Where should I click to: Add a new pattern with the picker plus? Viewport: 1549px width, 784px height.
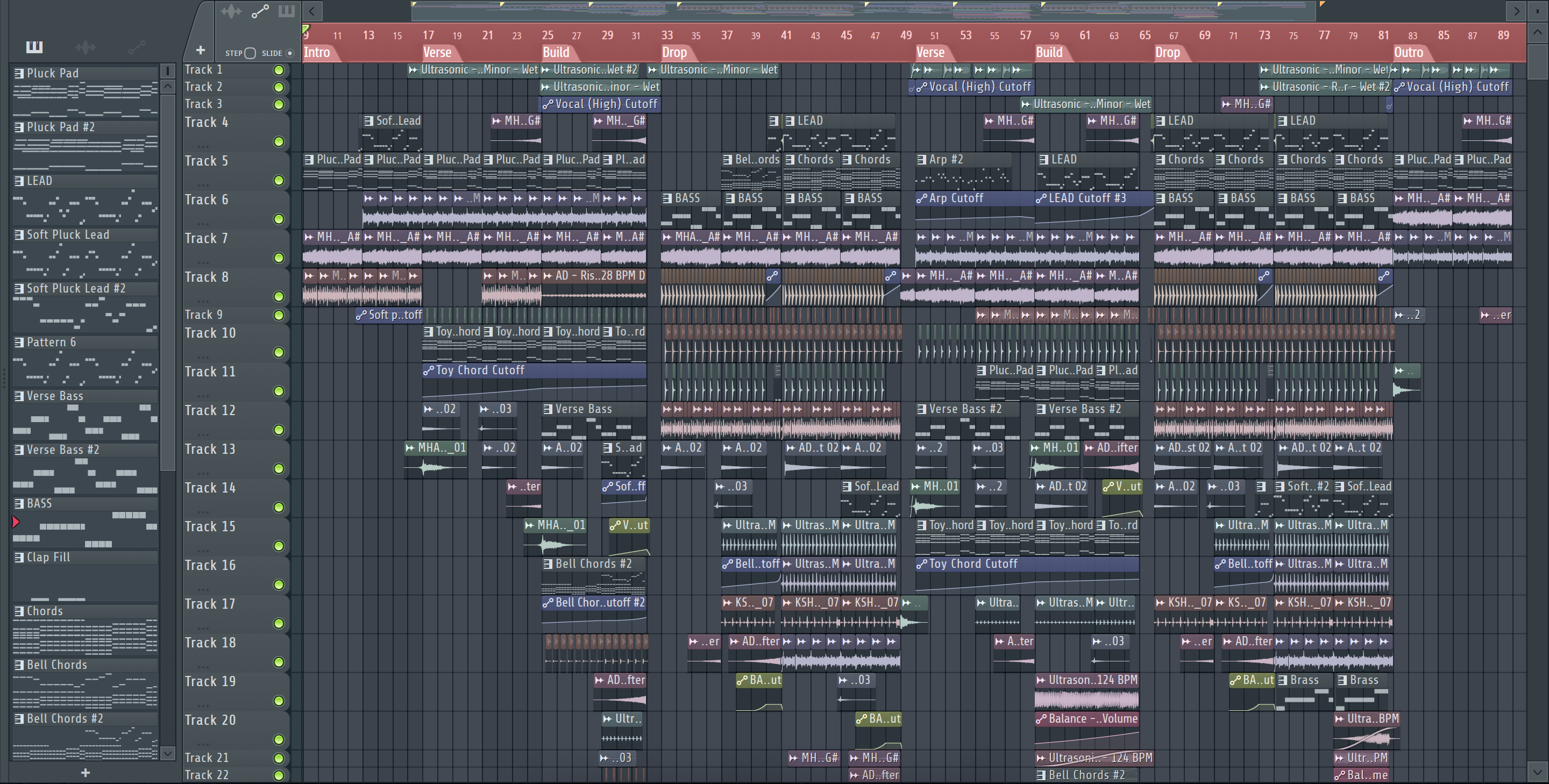click(x=86, y=773)
